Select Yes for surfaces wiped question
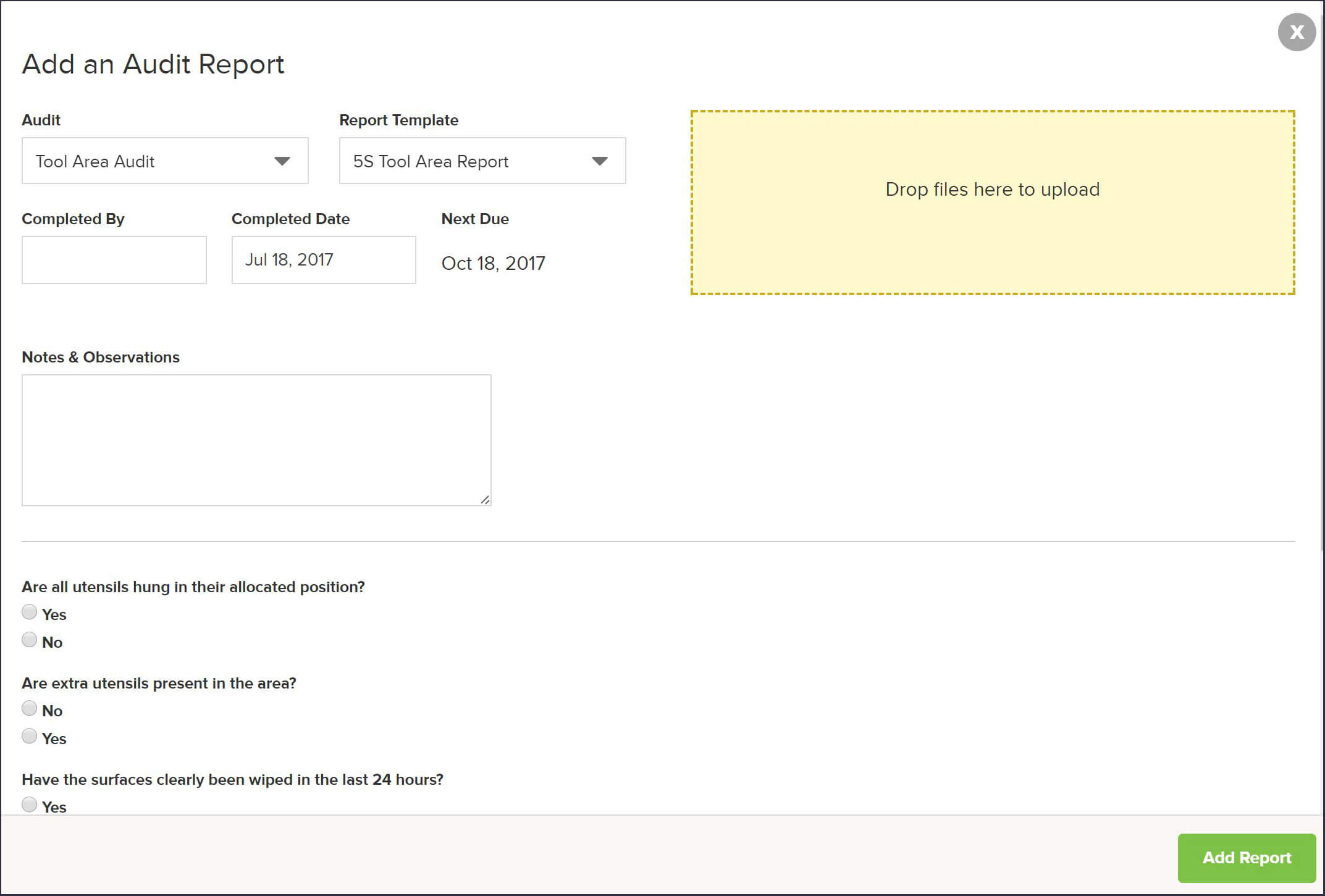The width and height of the screenshot is (1325, 896). pyautogui.click(x=29, y=804)
